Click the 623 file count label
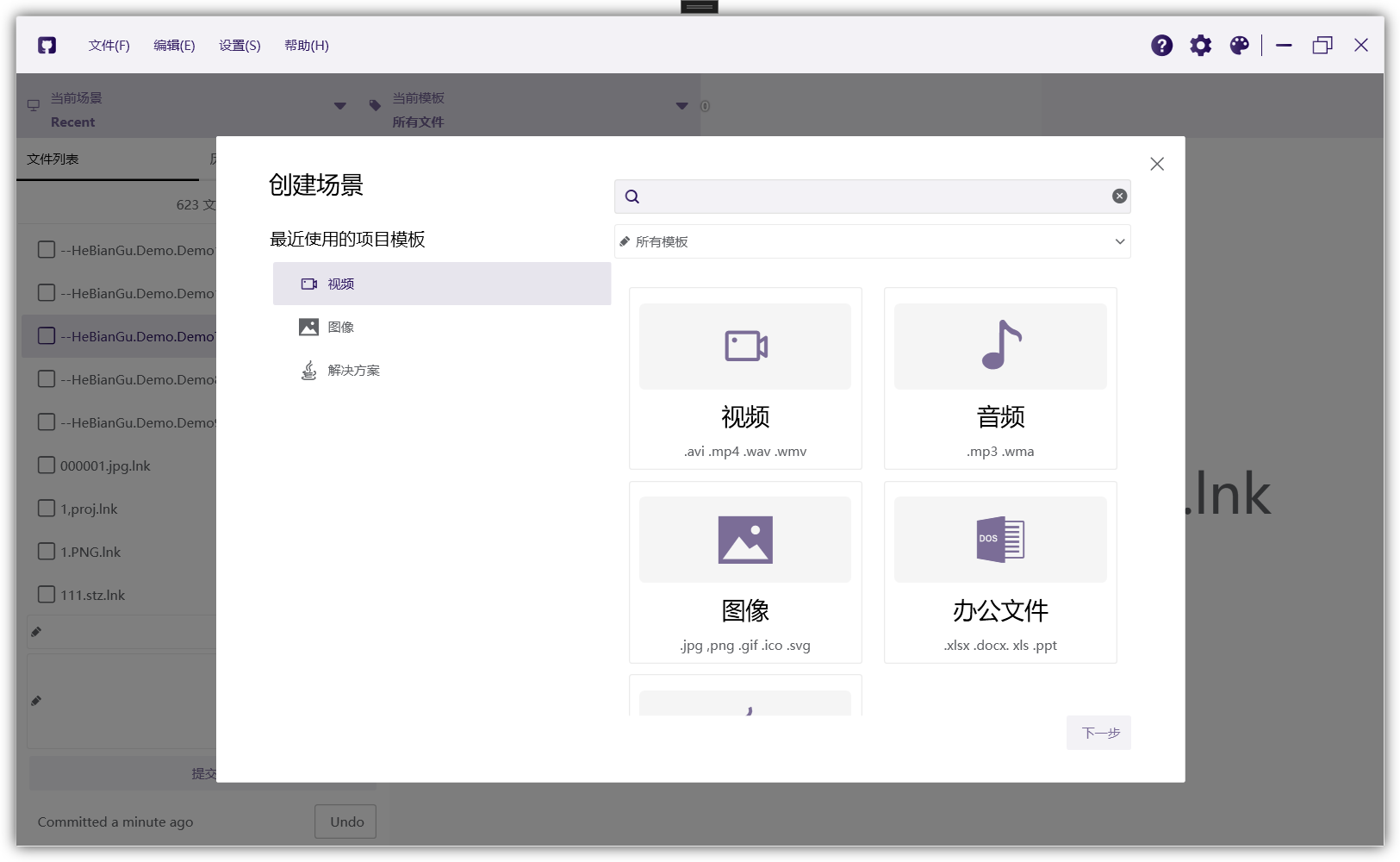Viewport: 1400px width, 862px height. (196, 205)
